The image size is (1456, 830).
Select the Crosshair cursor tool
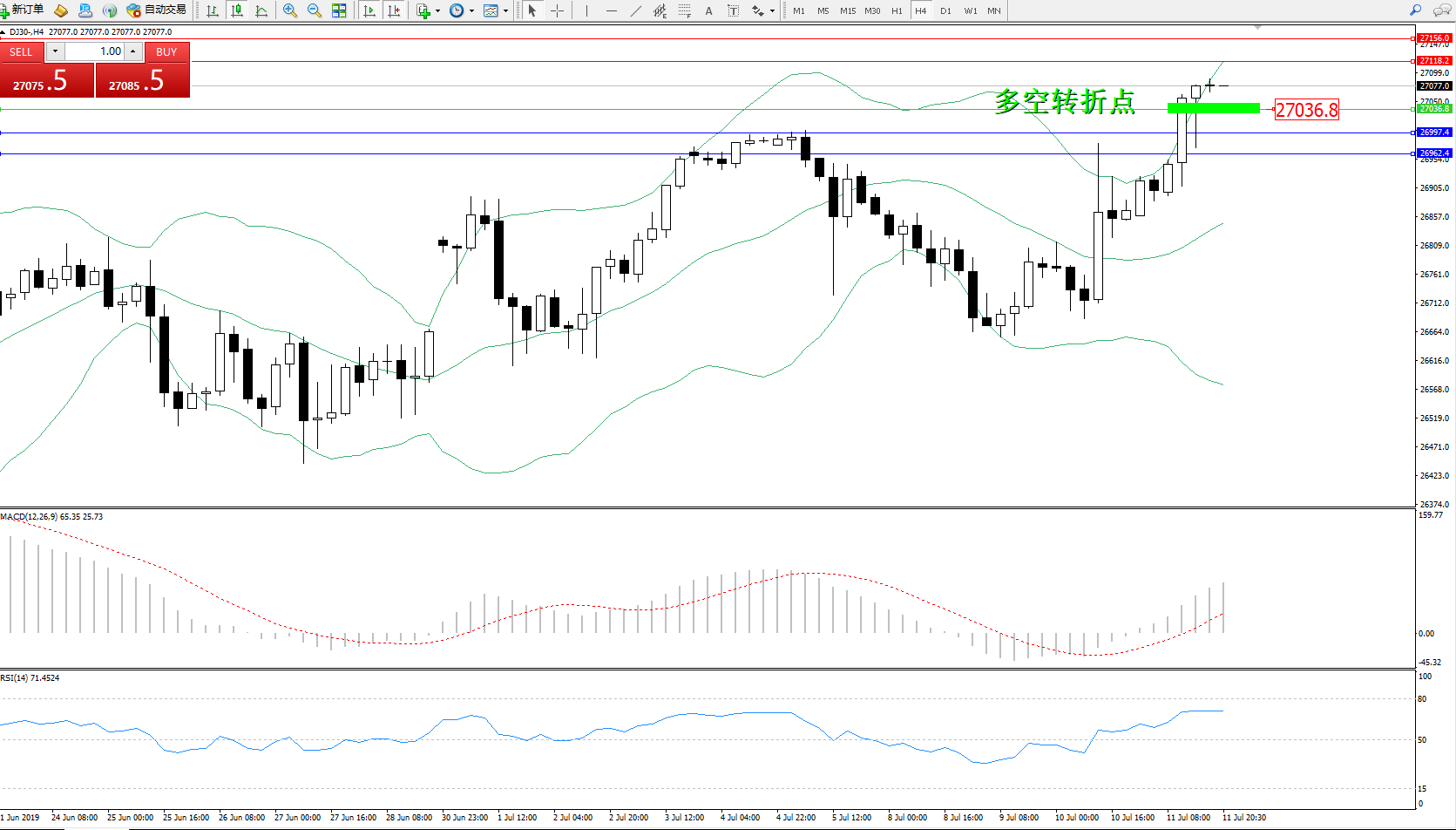558,10
